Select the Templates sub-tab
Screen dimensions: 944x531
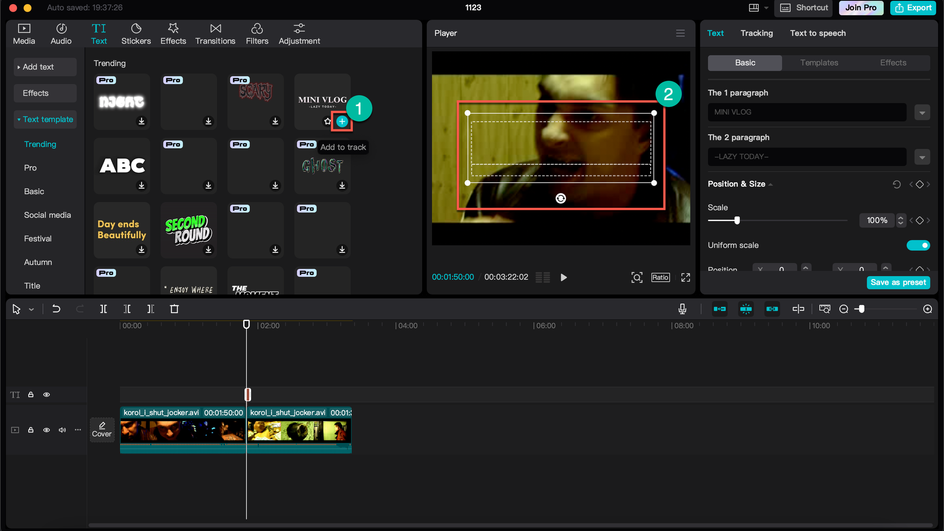[x=819, y=63]
